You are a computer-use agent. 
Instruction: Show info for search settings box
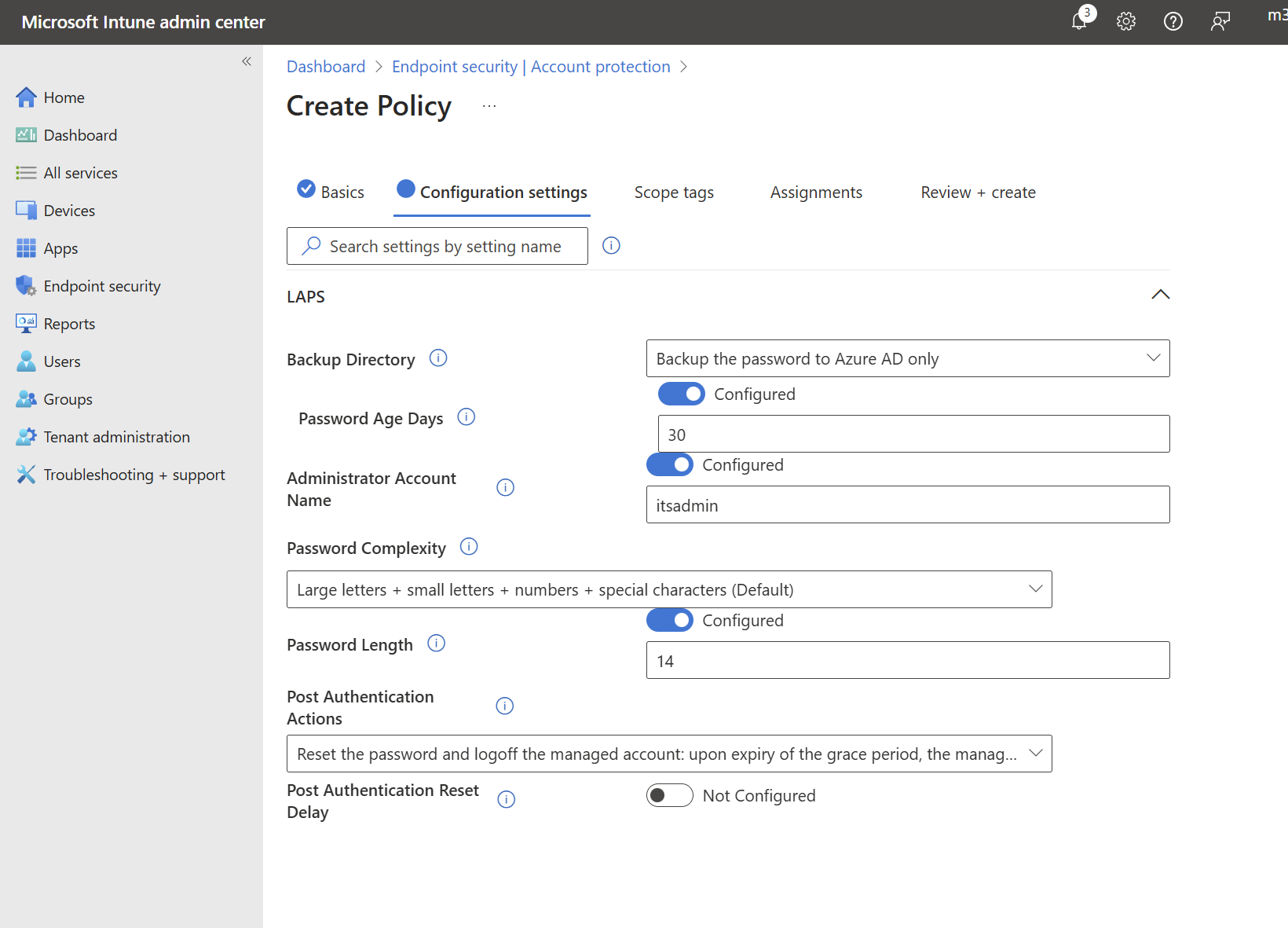[611, 246]
